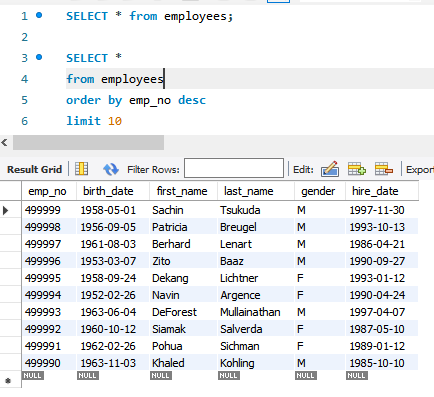Click the number 10 on line 6
Viewport: 434px width, 397px height.
coord(115,121)
